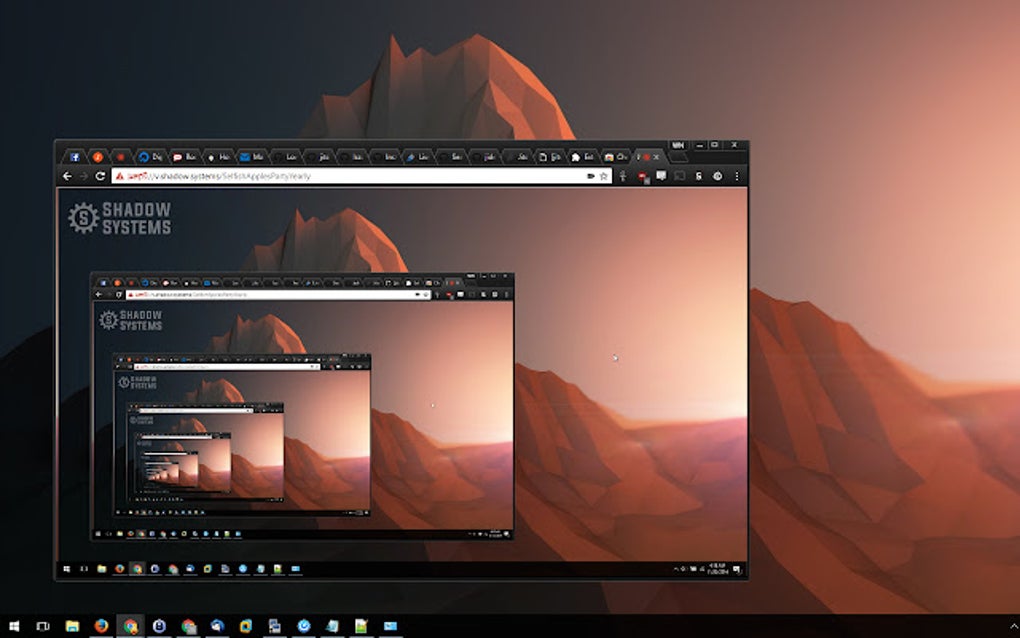The height and width of the screenshot is (638, 1020).
Task: Open the Action Center from the system tray
Action: click(738, 567)
